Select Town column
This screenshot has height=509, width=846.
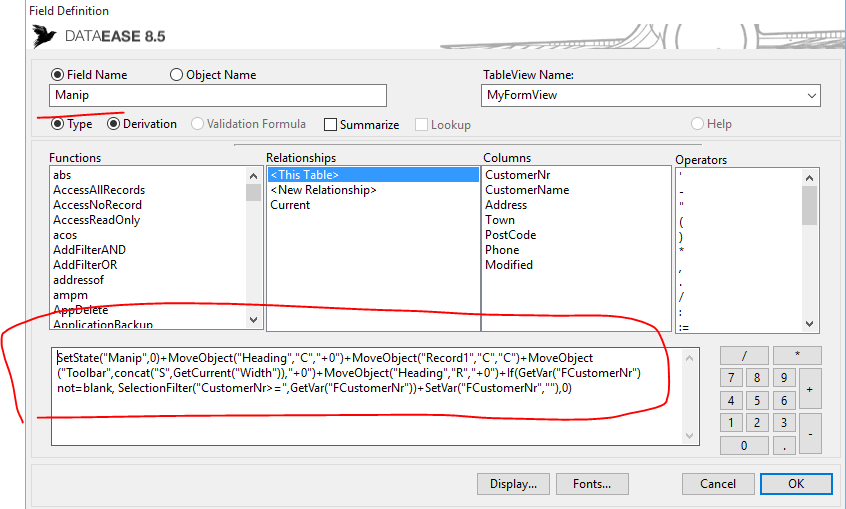[x=500, y=220]
